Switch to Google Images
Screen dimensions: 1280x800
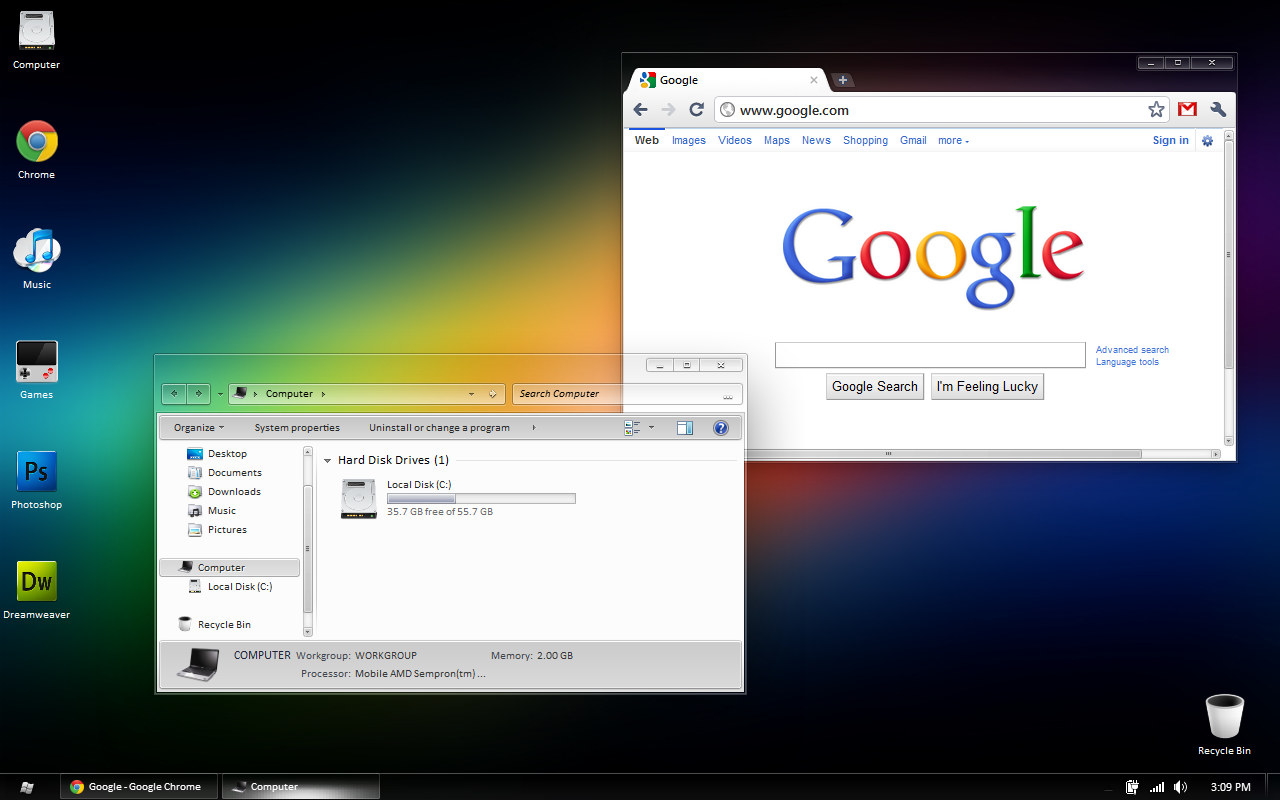tap(689, 141)
